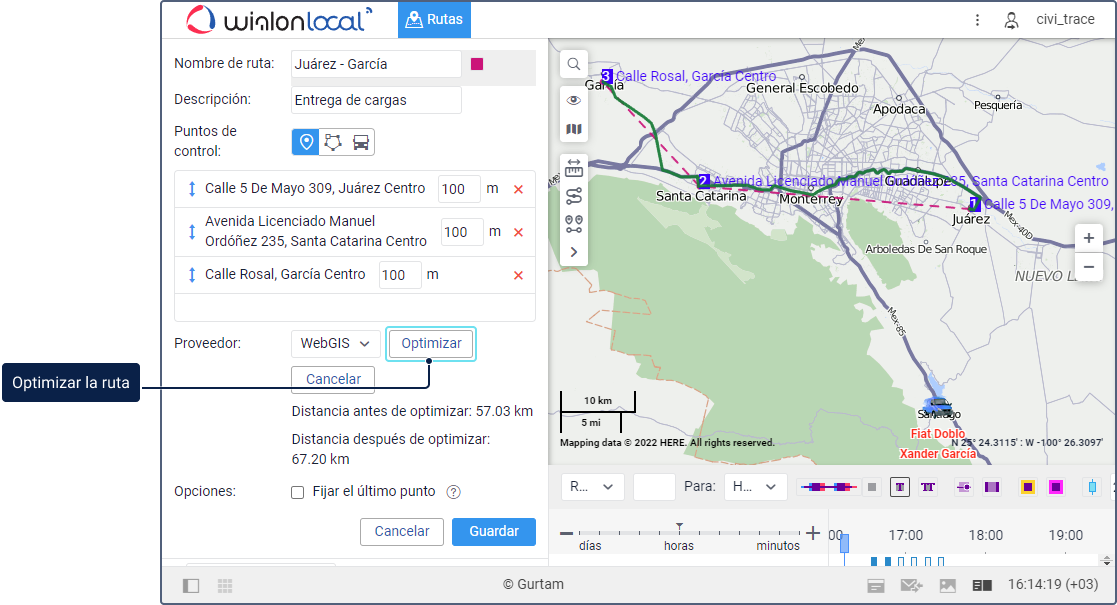
Task: Toggle the double T timeline filter
Action: click(928, 487)
